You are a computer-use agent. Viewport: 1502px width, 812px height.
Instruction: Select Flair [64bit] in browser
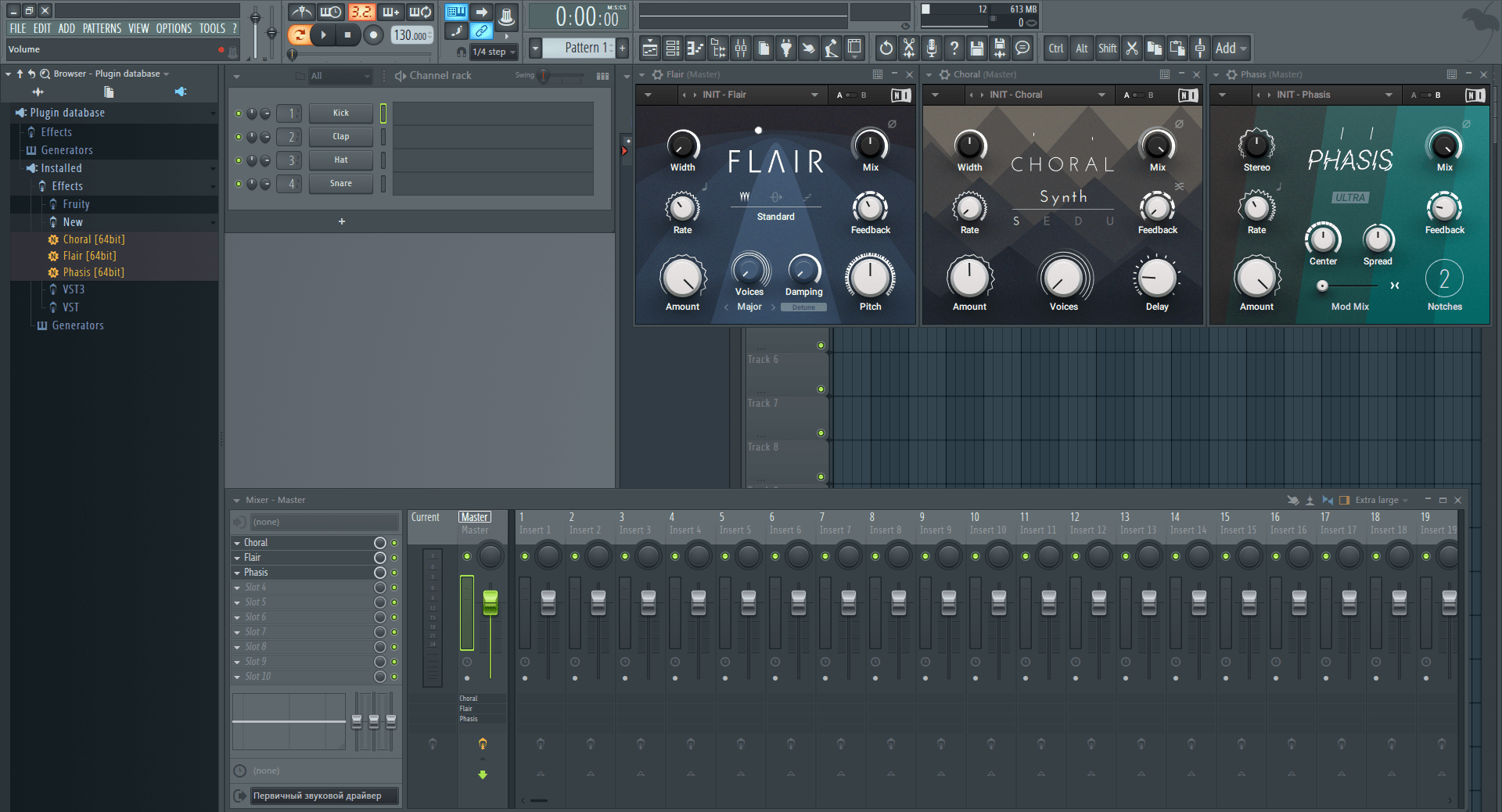point(89,256)
